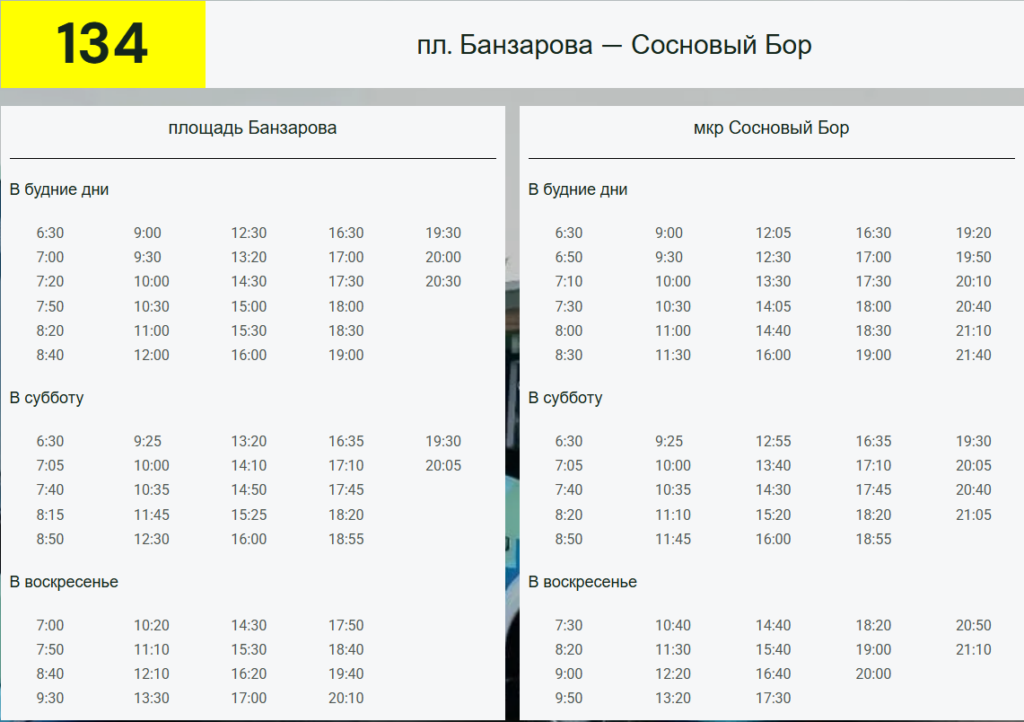Mark Sunday 7:30 time under мкр Сосновый Бор
This screenshot has width=1024, height=722.
[x=569, y=625]
